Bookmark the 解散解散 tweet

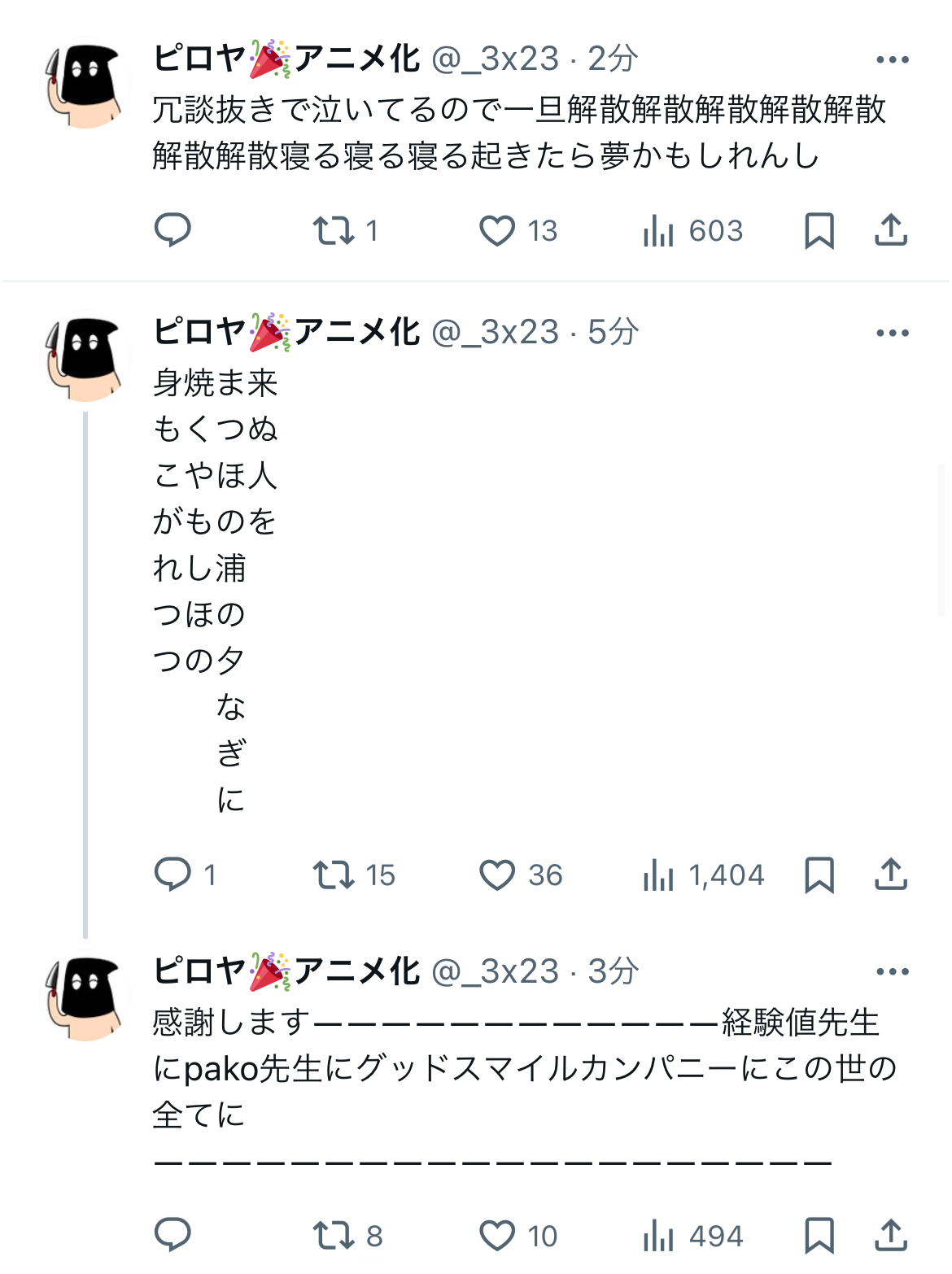click(x=819, y=230)
